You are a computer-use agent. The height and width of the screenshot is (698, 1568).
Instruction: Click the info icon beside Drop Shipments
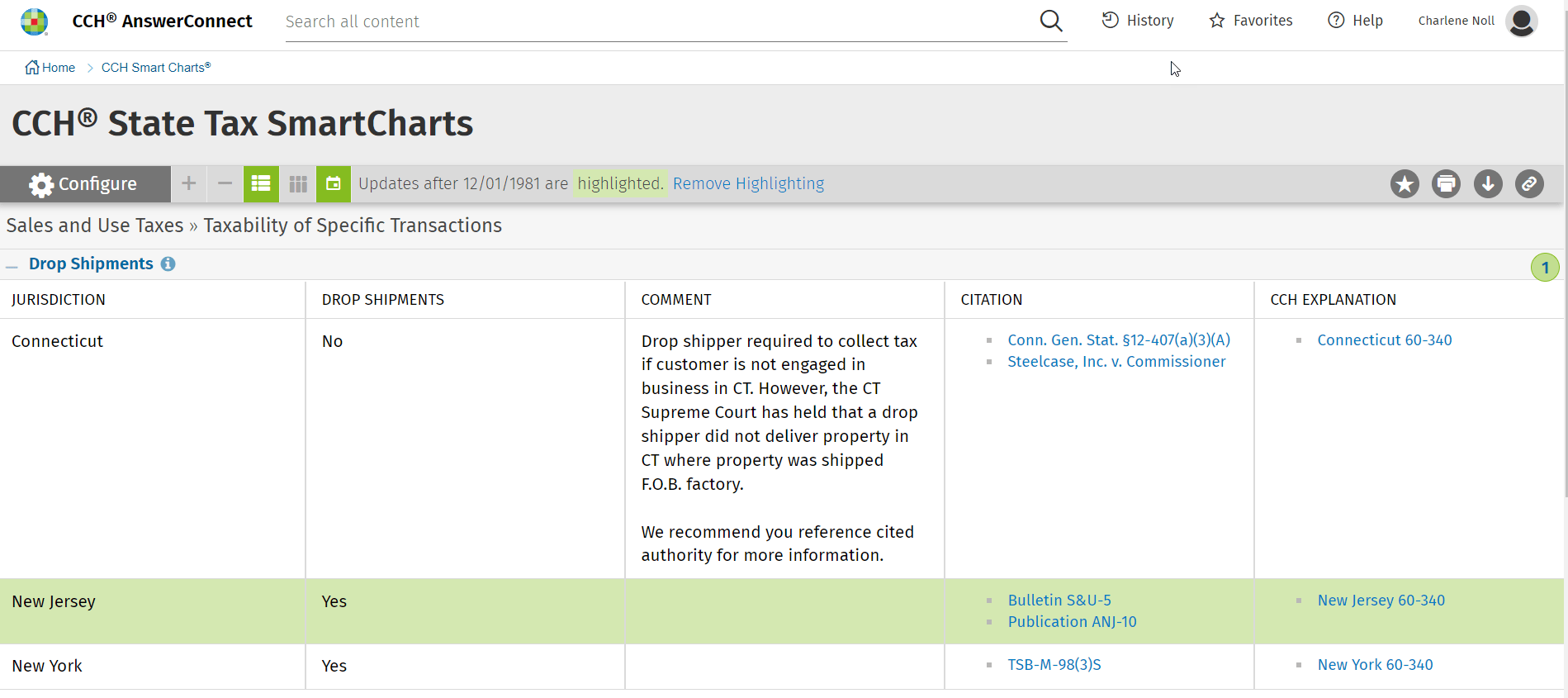coord(168,264)
